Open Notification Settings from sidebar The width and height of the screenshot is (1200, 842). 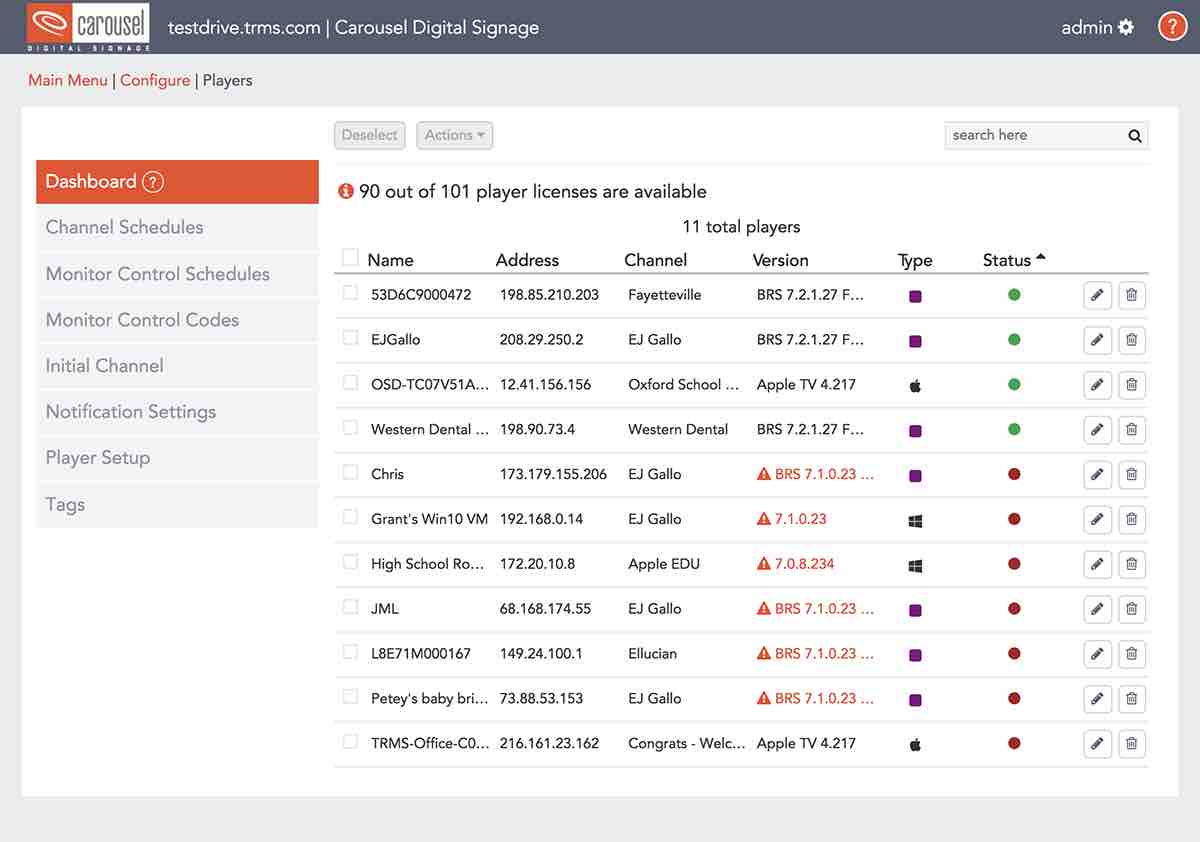click(x=130, y=411)
